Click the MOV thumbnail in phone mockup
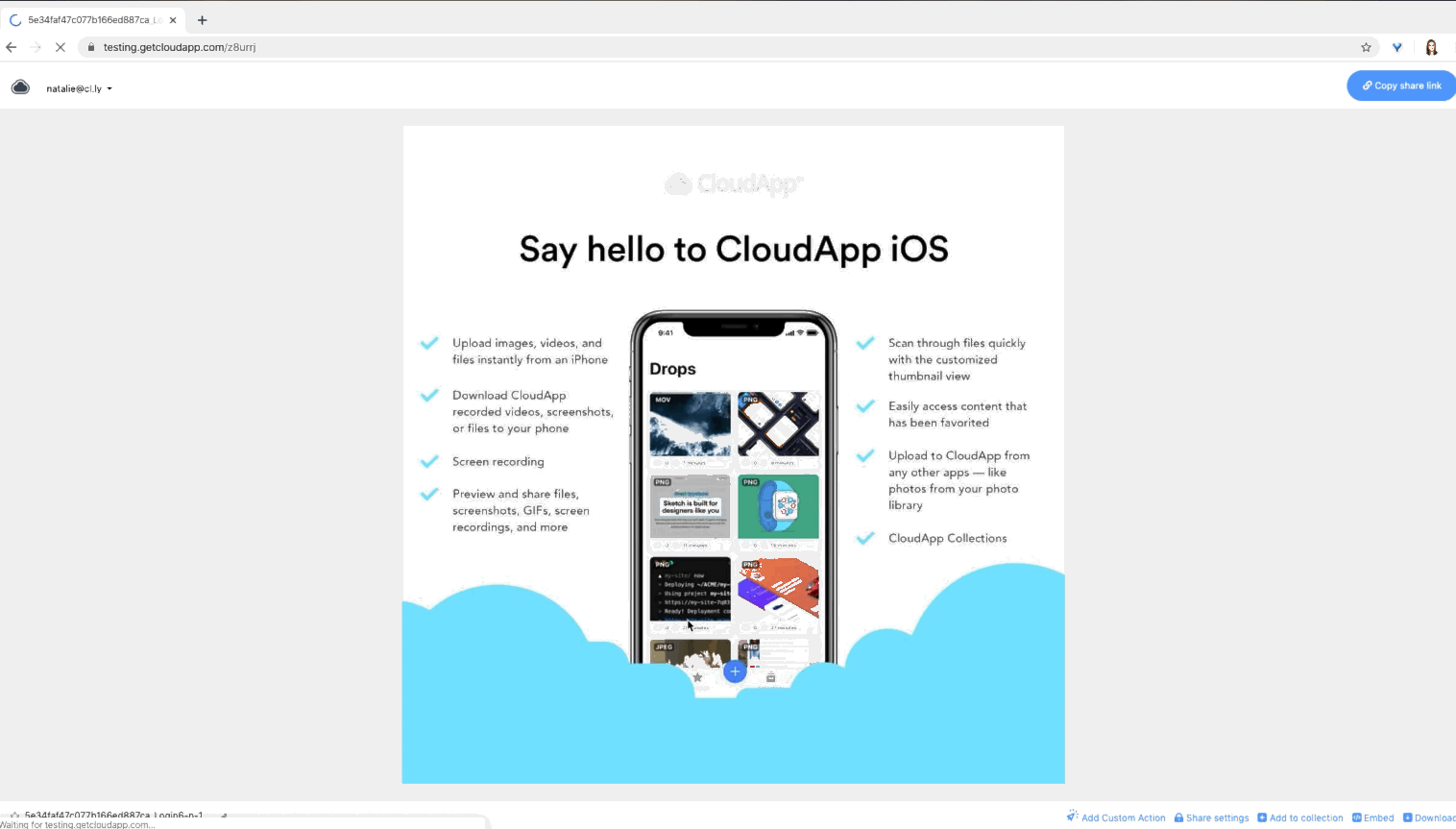Screen dimensions: 1456x829 tap(690, 424)
